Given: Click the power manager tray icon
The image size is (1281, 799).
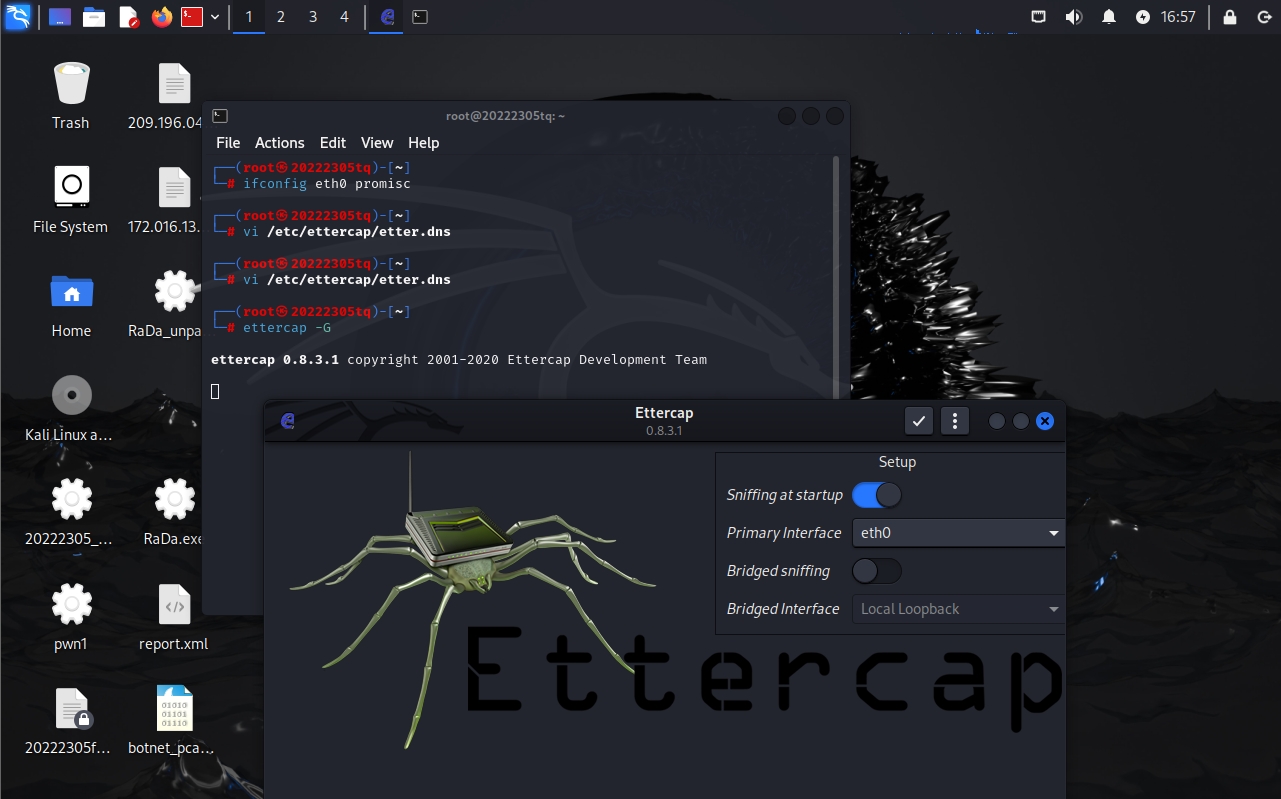Looking at the screenshot, I should 1143,17.
